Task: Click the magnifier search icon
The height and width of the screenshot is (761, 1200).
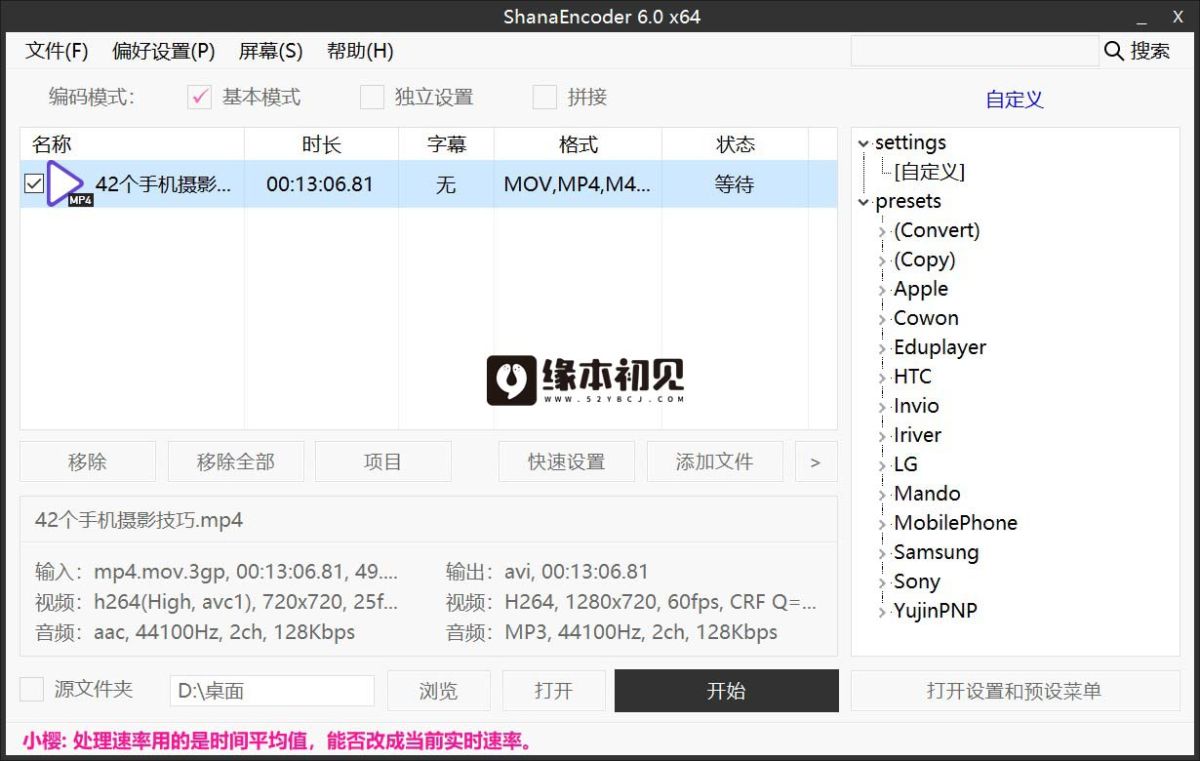Action: (x=1114, y=51)
